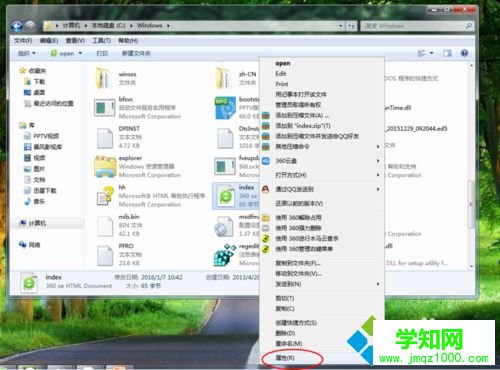Screen dimensions: 500x370
Task: Click the 360云盘 cloud icon
Action: coord(266,161)
